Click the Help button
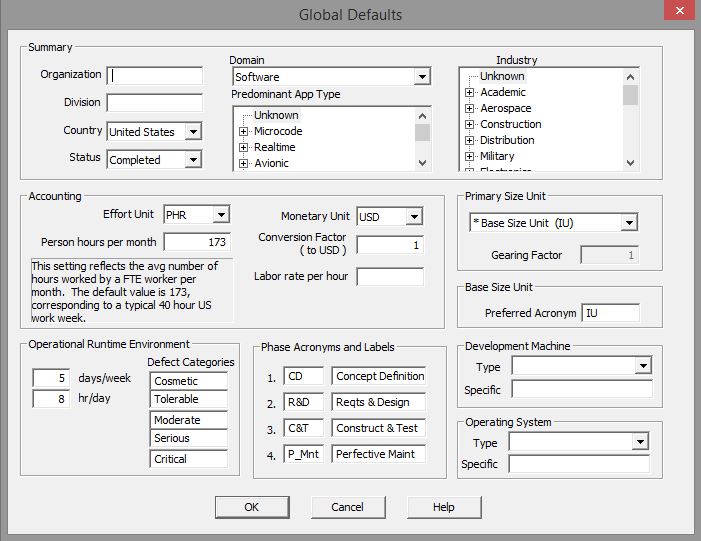This screenshot has height=541, width=701. pos(443,507)
